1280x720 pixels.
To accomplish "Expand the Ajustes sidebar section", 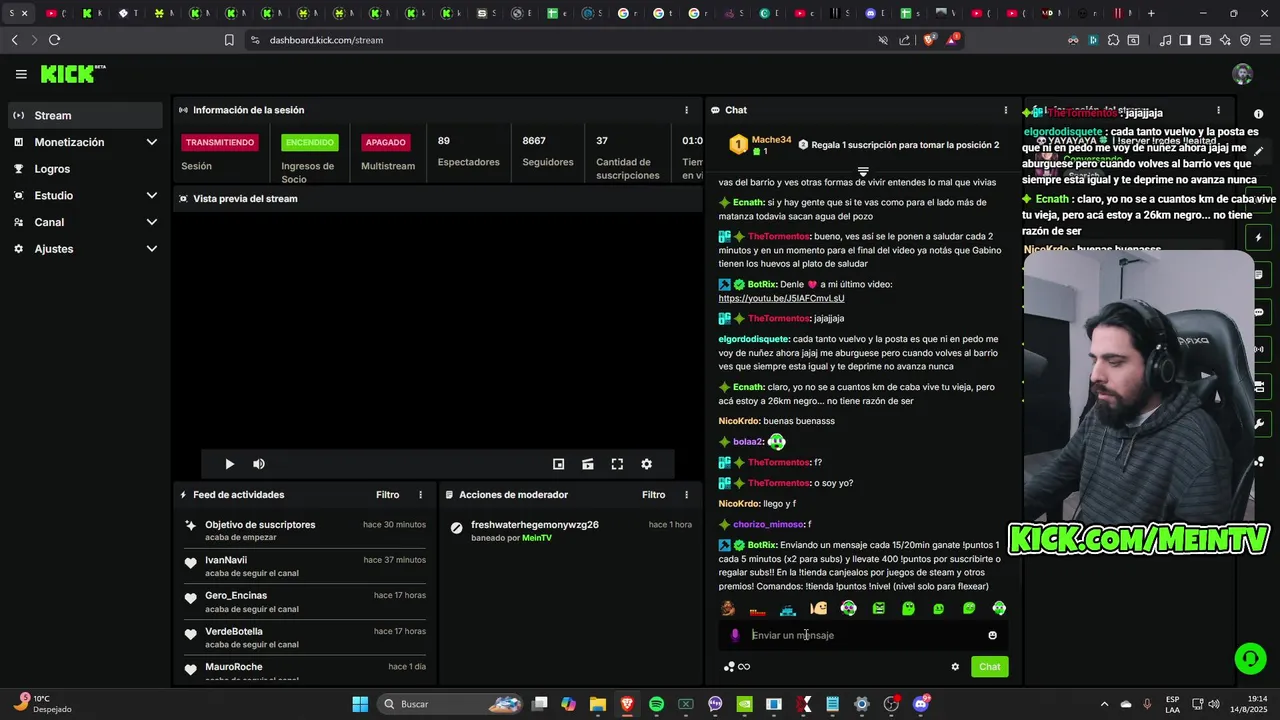I will tap(84, 249).
